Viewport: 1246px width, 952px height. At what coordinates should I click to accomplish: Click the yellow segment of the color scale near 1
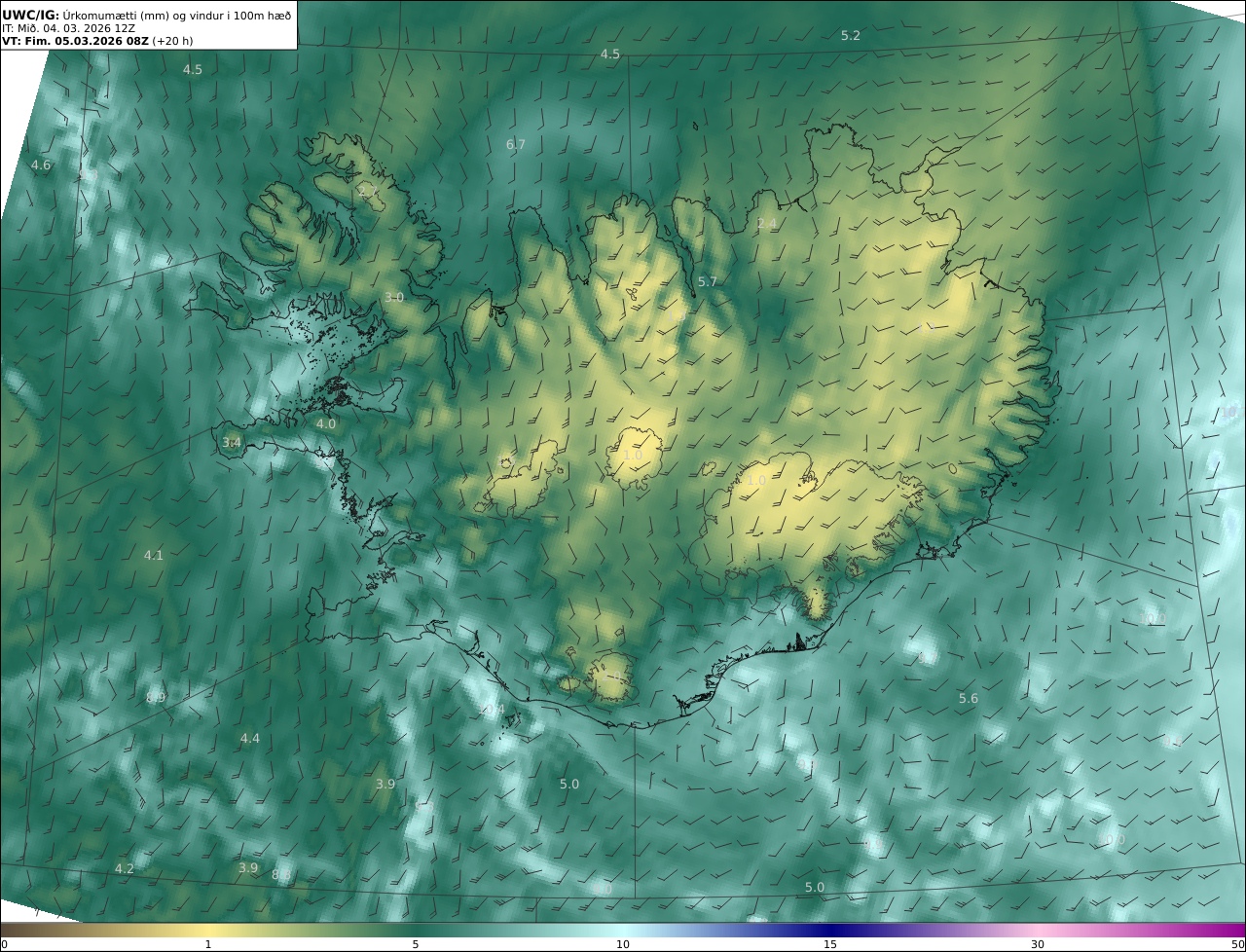tap(207, 930)
